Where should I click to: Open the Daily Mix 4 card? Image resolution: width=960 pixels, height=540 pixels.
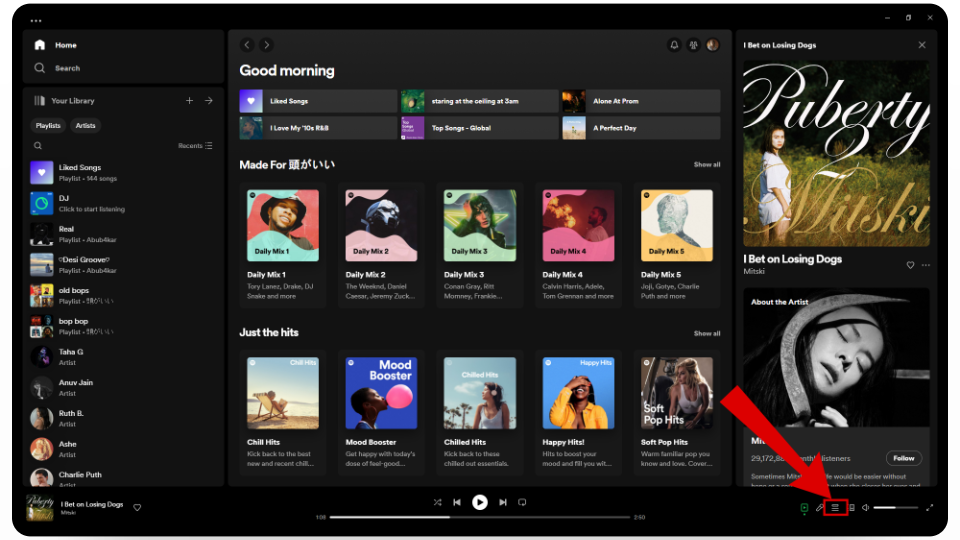pyautogui.click(x=579, y=245)
